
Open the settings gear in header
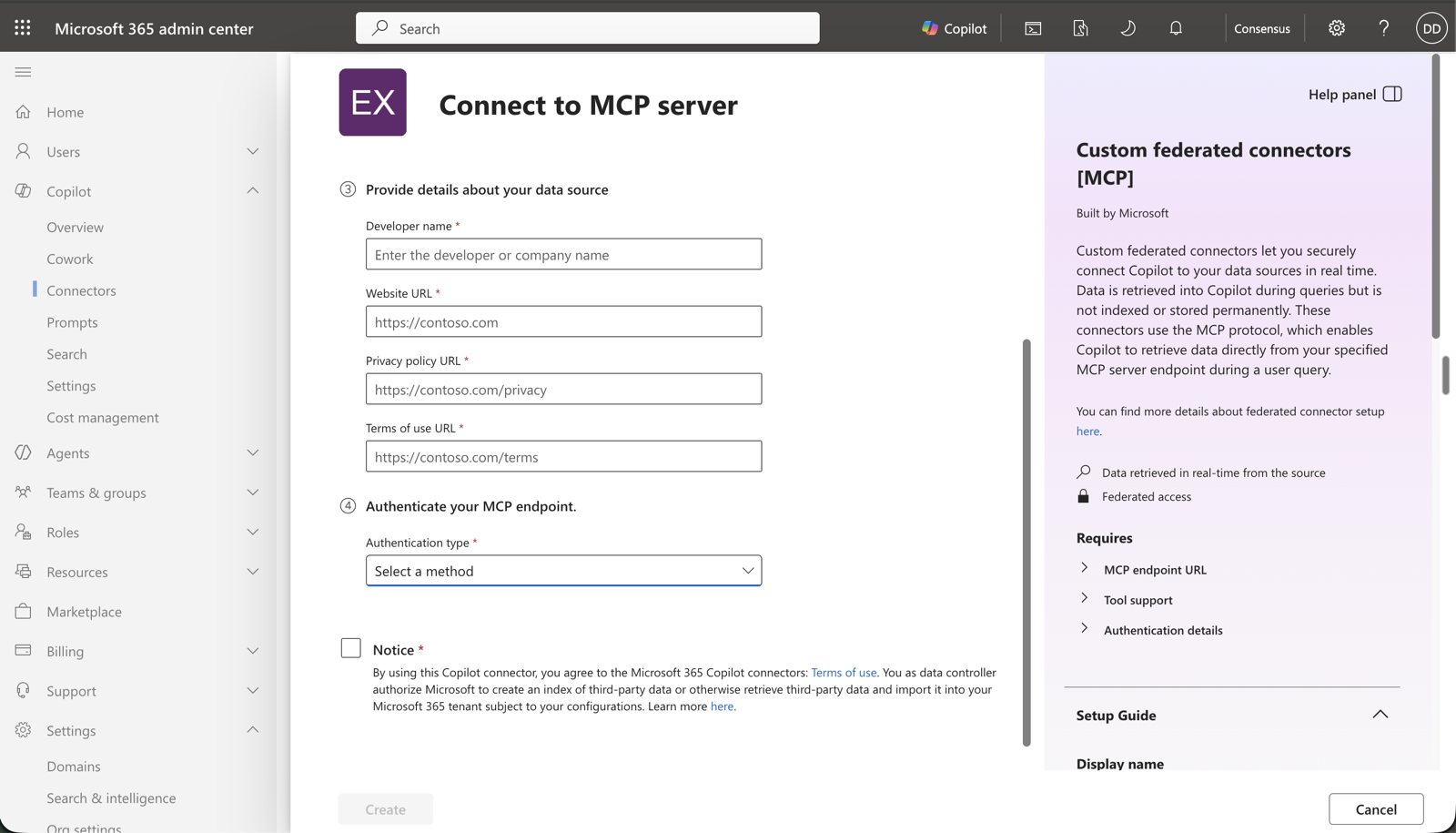tap(1337, 28)
